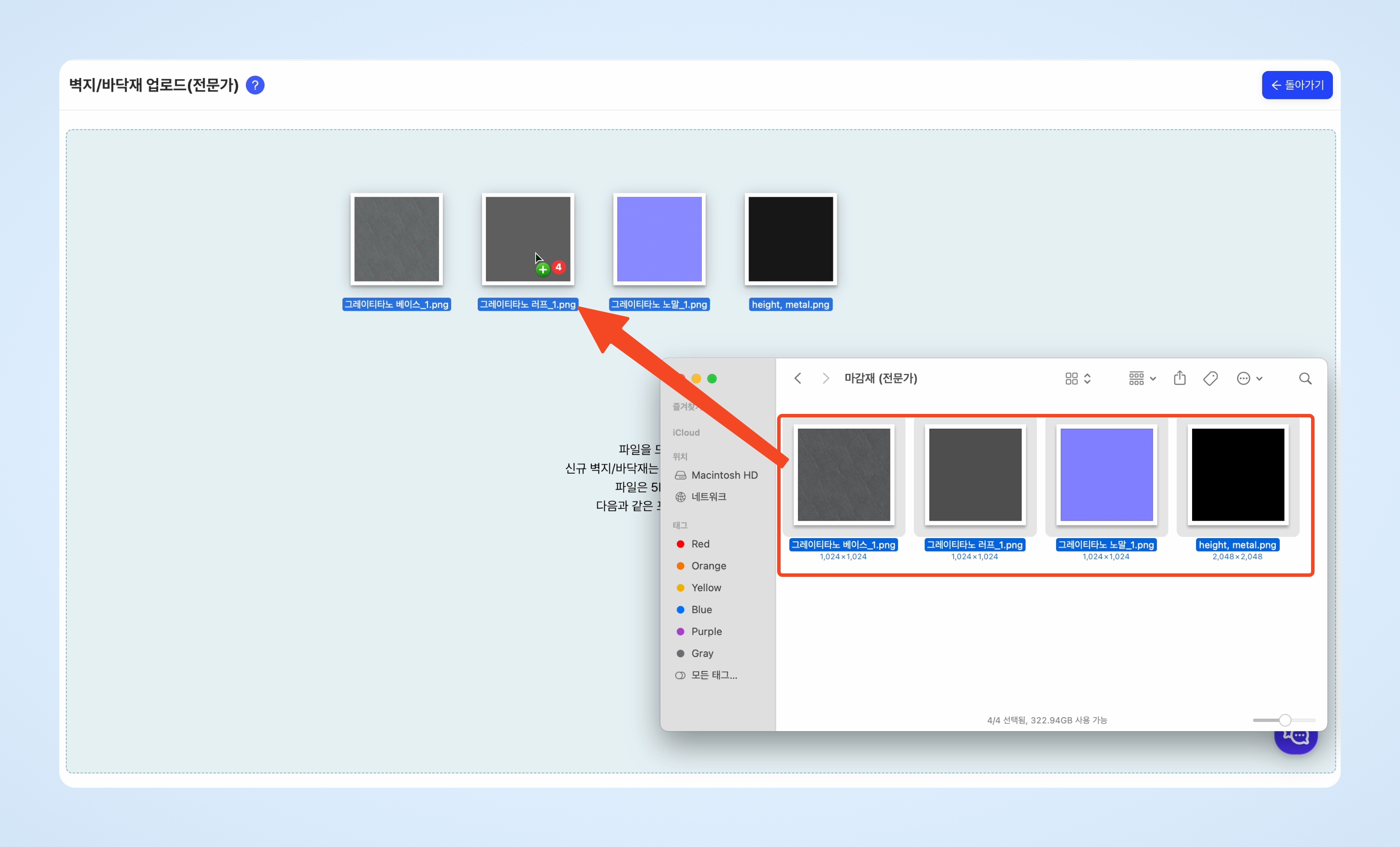
Task: Select 그레이티타노 러프_1.png thumbnail in Finder
Action: [975, 474]
